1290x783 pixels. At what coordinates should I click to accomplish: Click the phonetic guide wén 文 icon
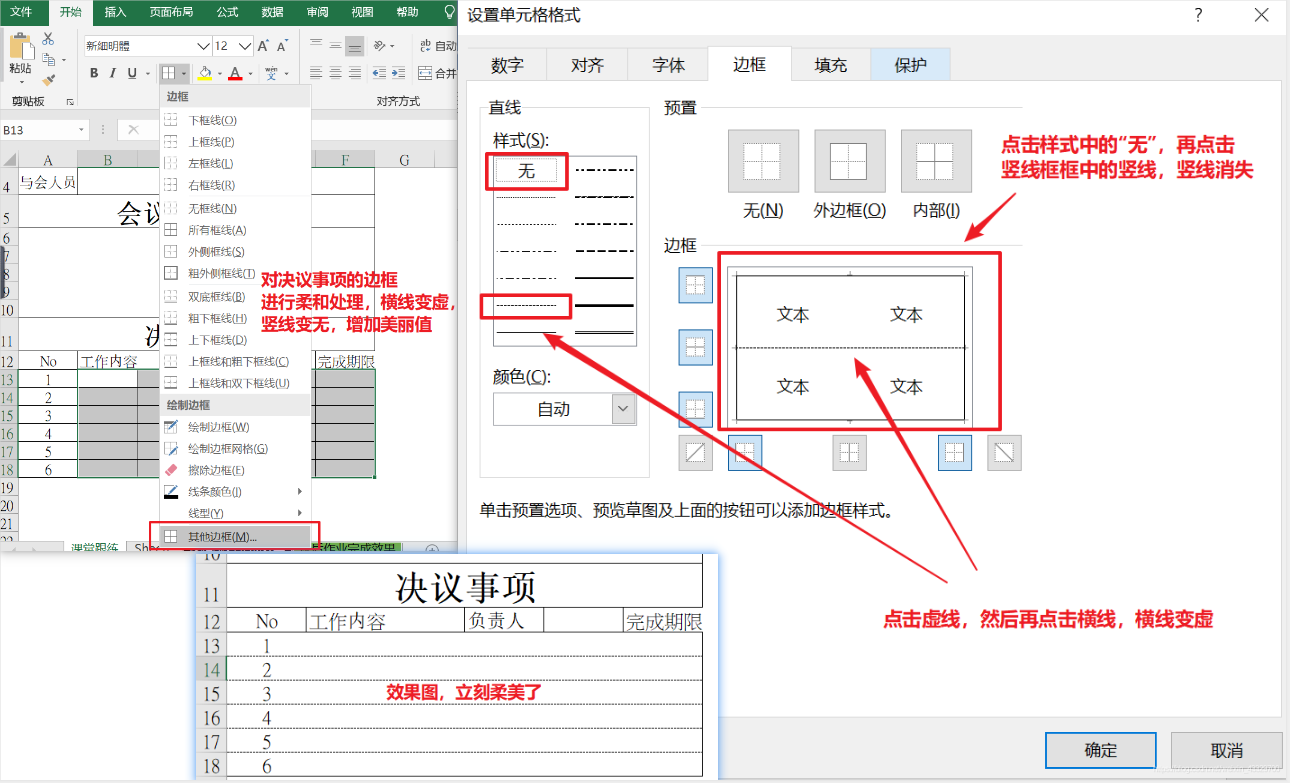[272, 73]
